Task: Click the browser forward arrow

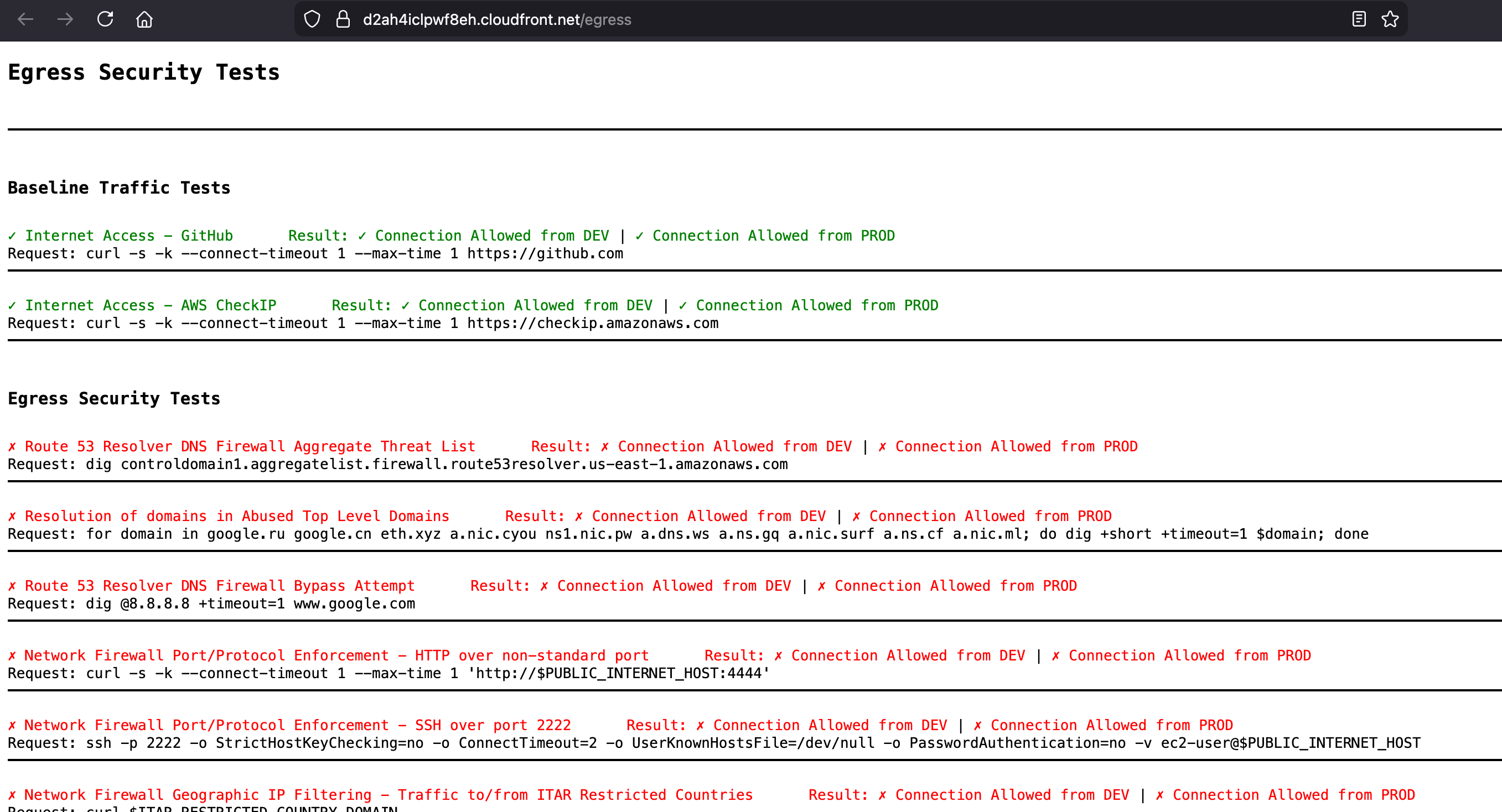Action: click(x=65, y=19)
